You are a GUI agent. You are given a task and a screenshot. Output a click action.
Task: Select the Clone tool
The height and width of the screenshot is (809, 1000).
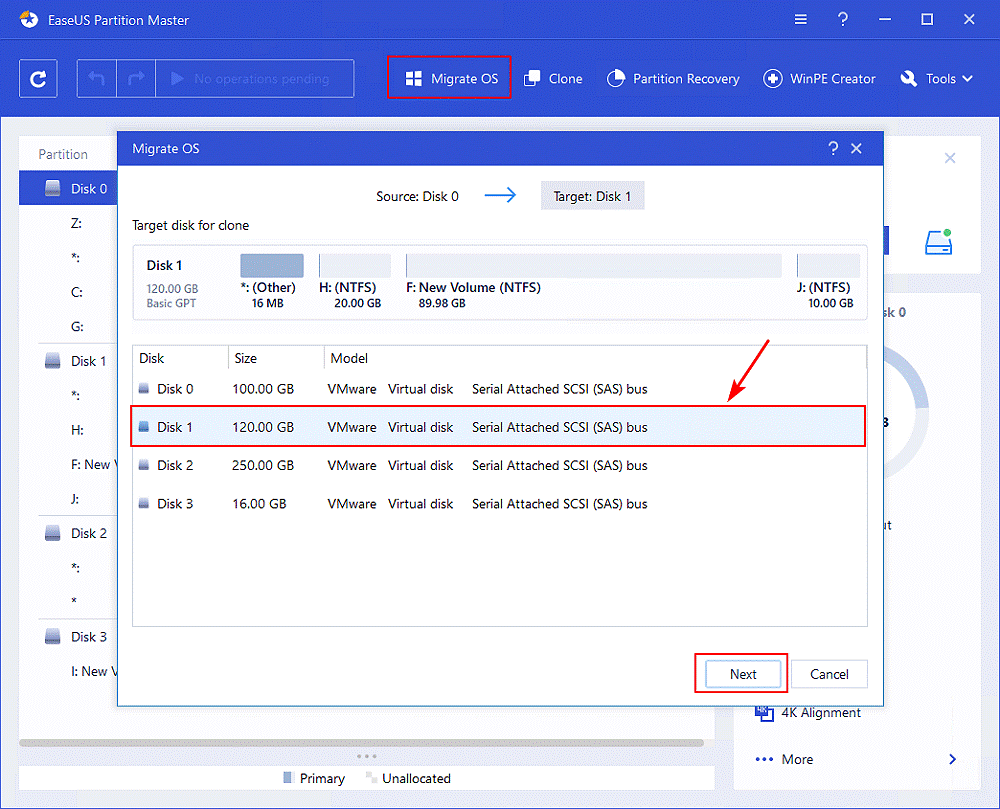pyautogui.click(x=553, y=78)
